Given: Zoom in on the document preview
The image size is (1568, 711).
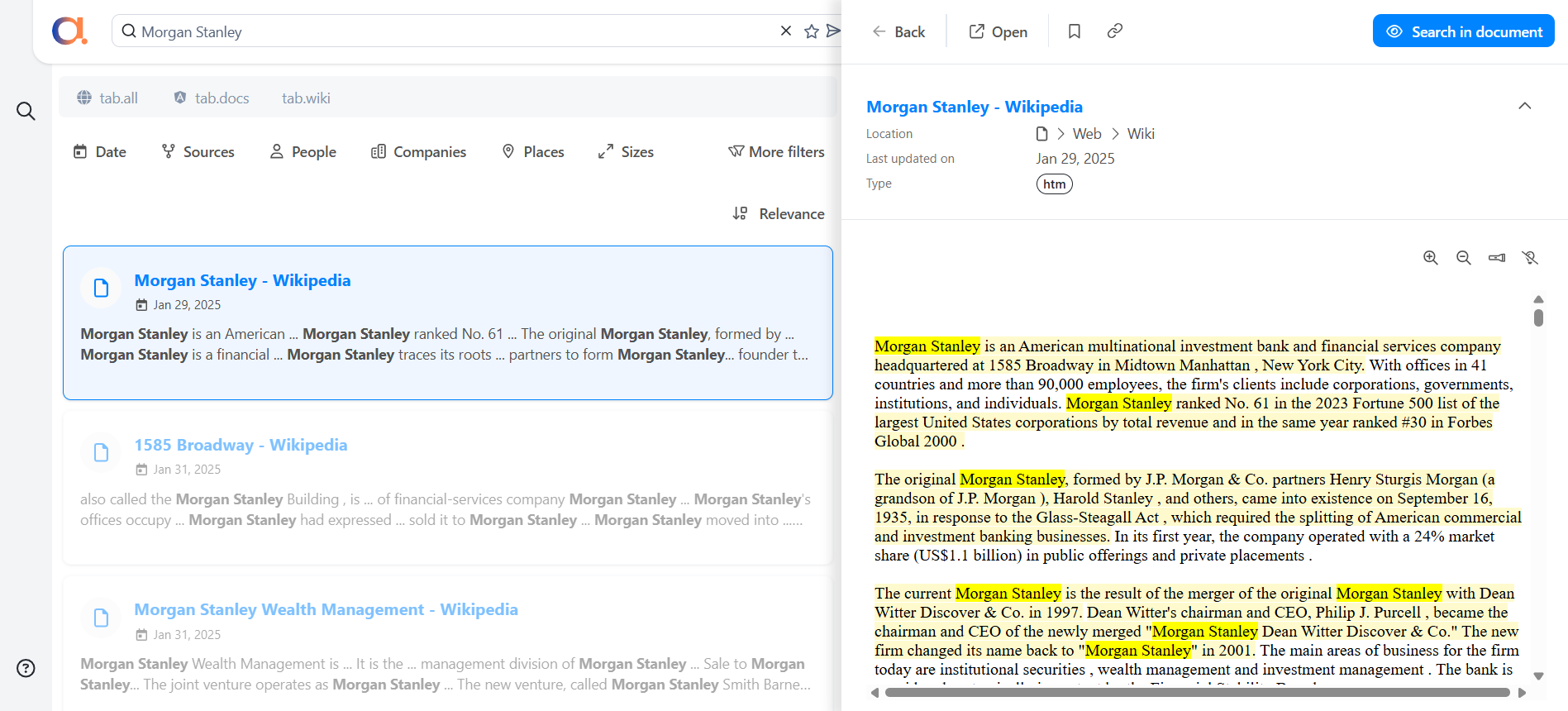Looking at the screenshot, I should [1431, 258].
